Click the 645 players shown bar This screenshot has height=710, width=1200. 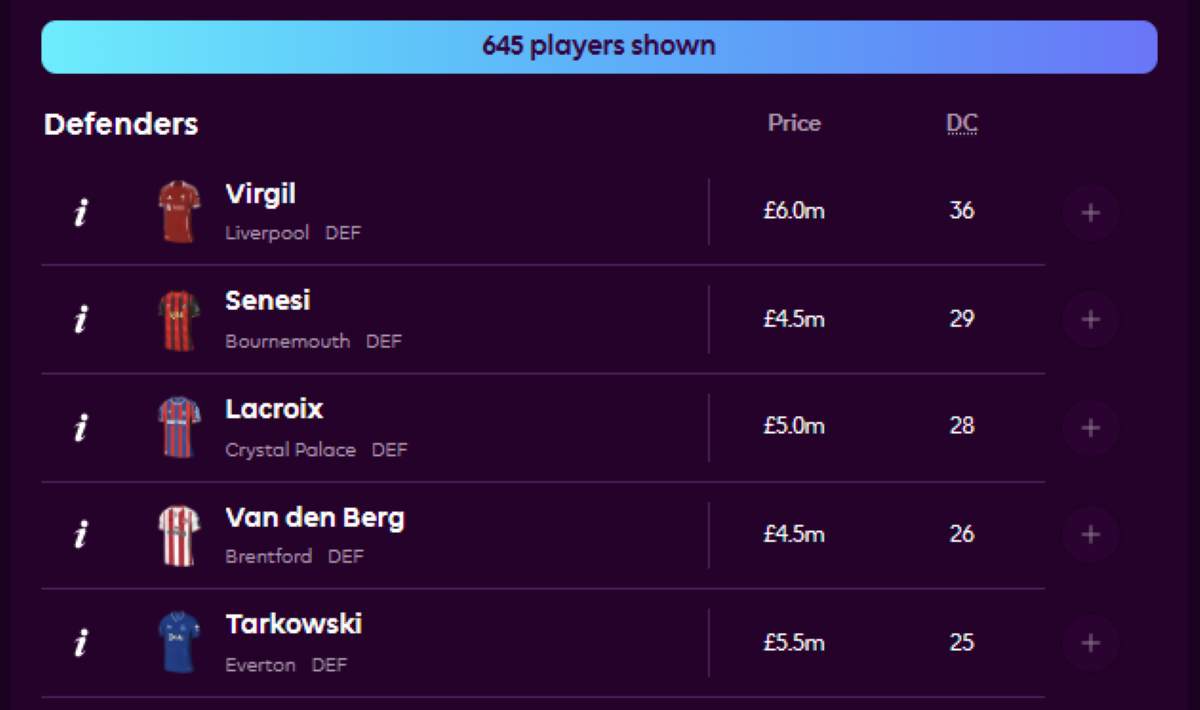pyautogui.click(x=599, y=47)
